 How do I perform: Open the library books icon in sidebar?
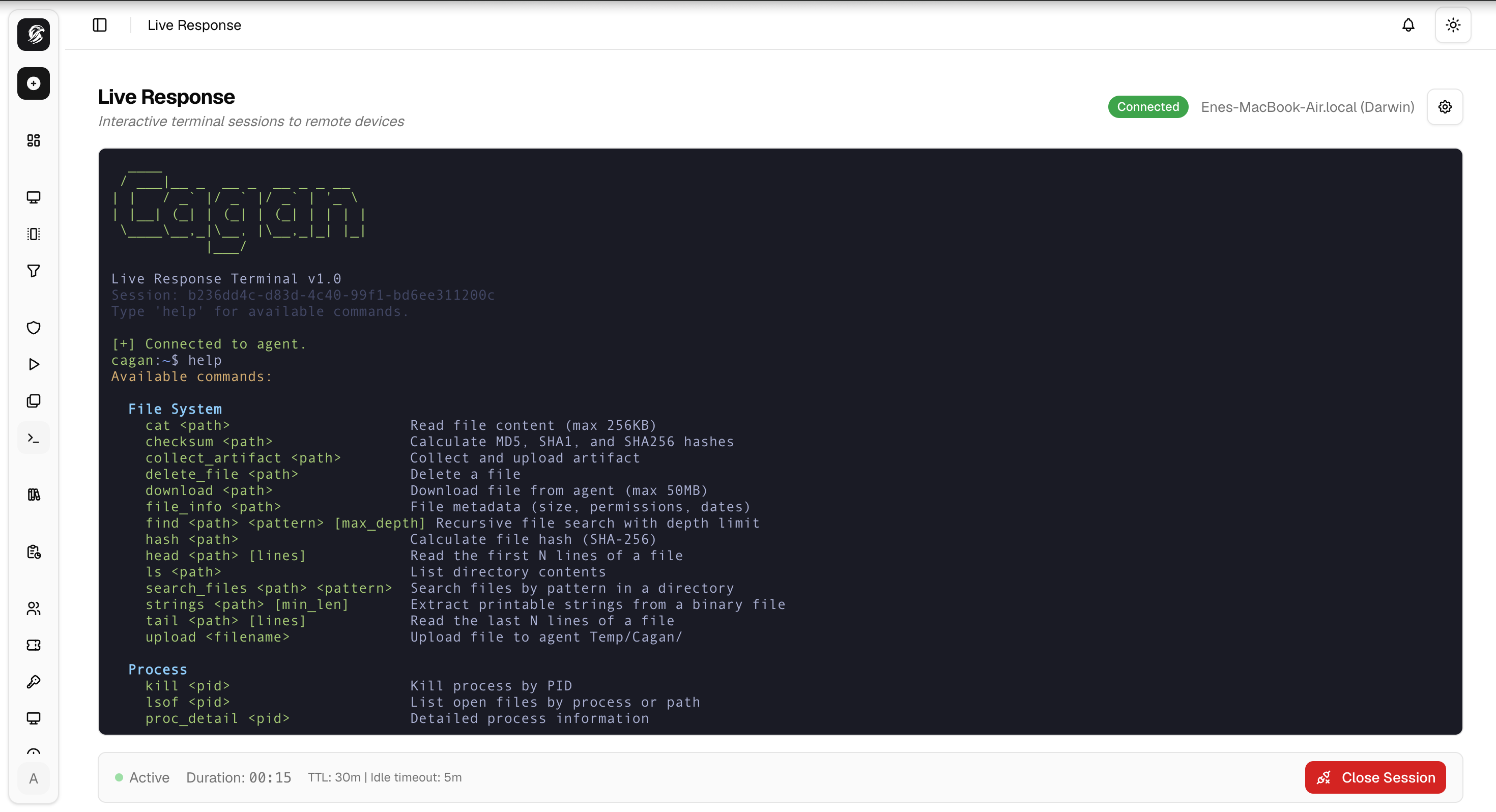(x=33, y=495)
